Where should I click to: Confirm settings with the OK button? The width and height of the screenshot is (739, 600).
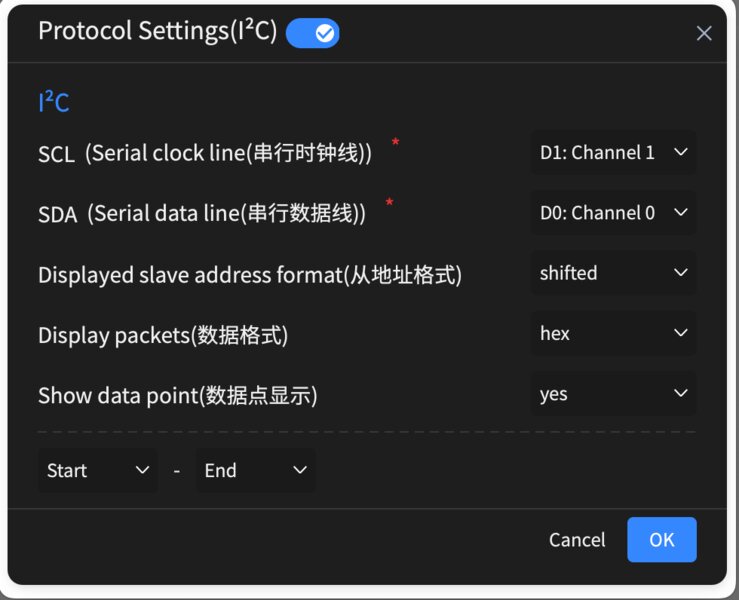pyautogui.click(x=661, y=540)
